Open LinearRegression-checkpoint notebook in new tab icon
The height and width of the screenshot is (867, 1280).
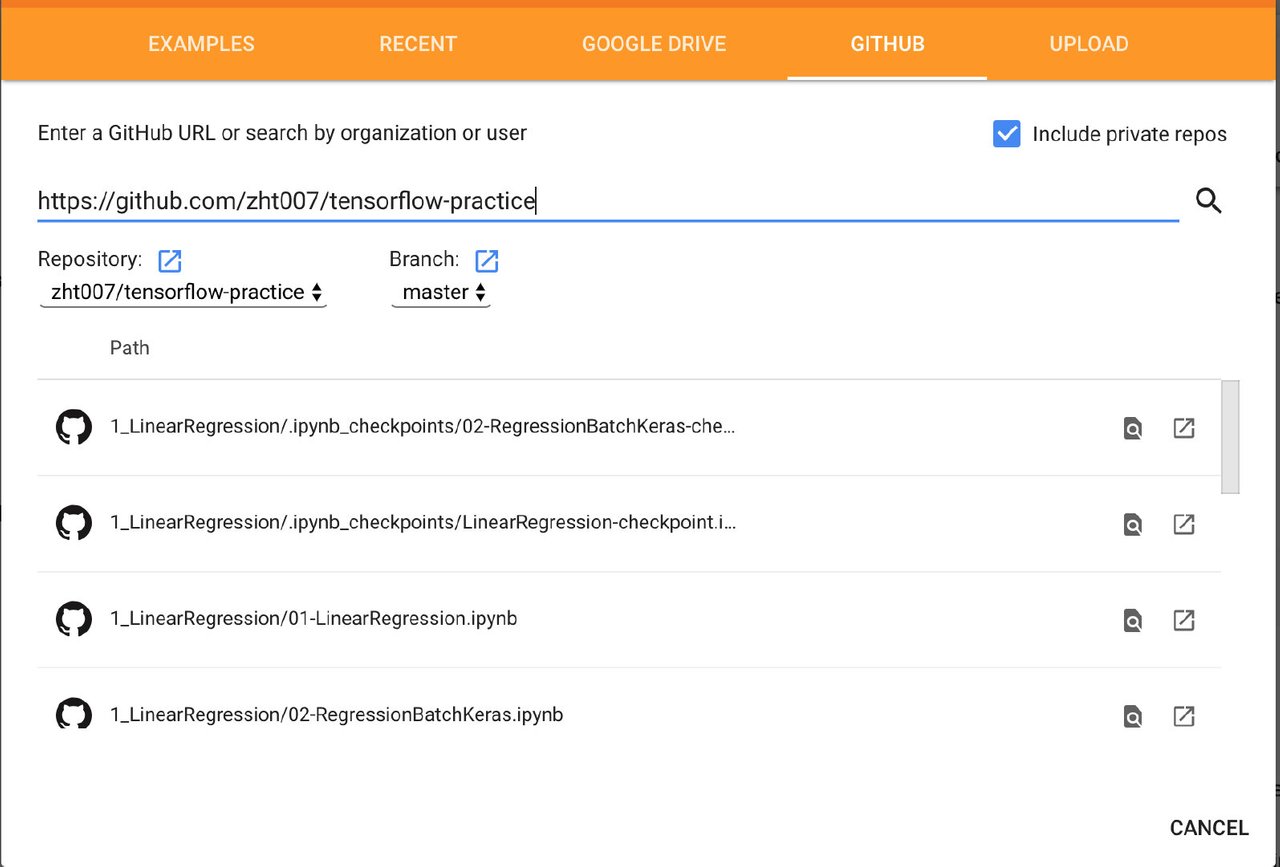pyautogui.click(x=1184, y=524)
